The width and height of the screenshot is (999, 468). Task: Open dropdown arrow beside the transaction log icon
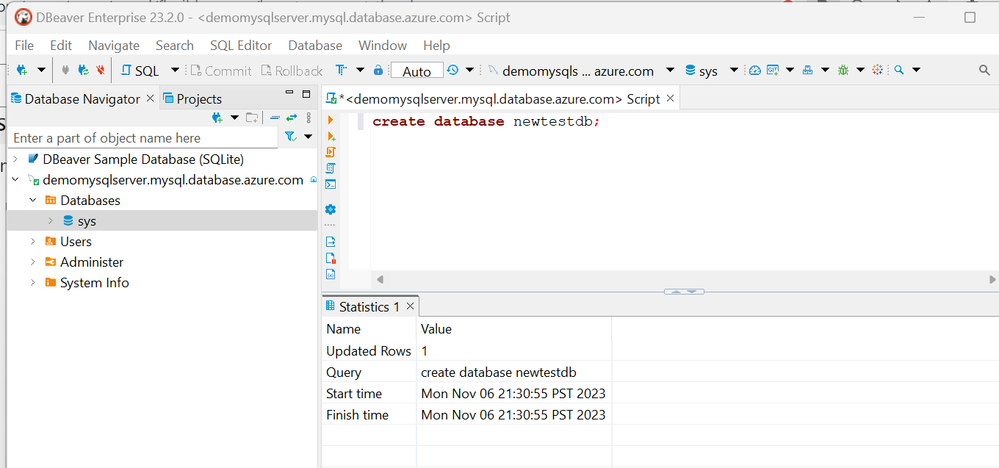click(x=470, y=70)
